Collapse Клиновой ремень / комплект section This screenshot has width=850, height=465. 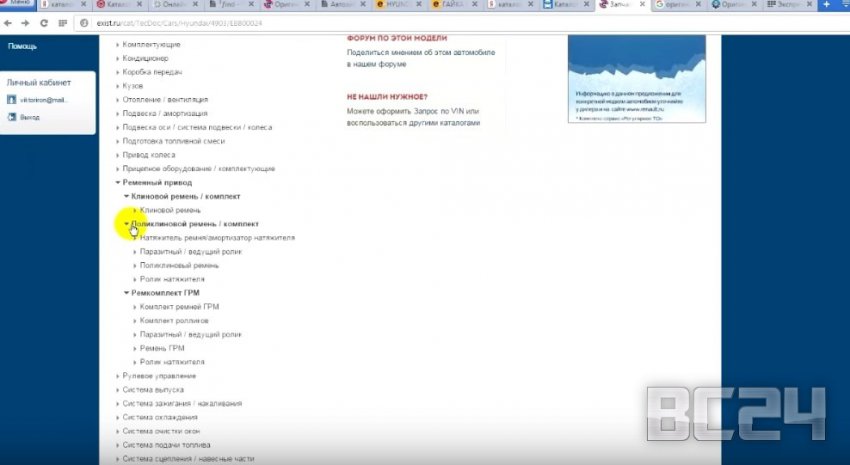(x=127, y=197)
